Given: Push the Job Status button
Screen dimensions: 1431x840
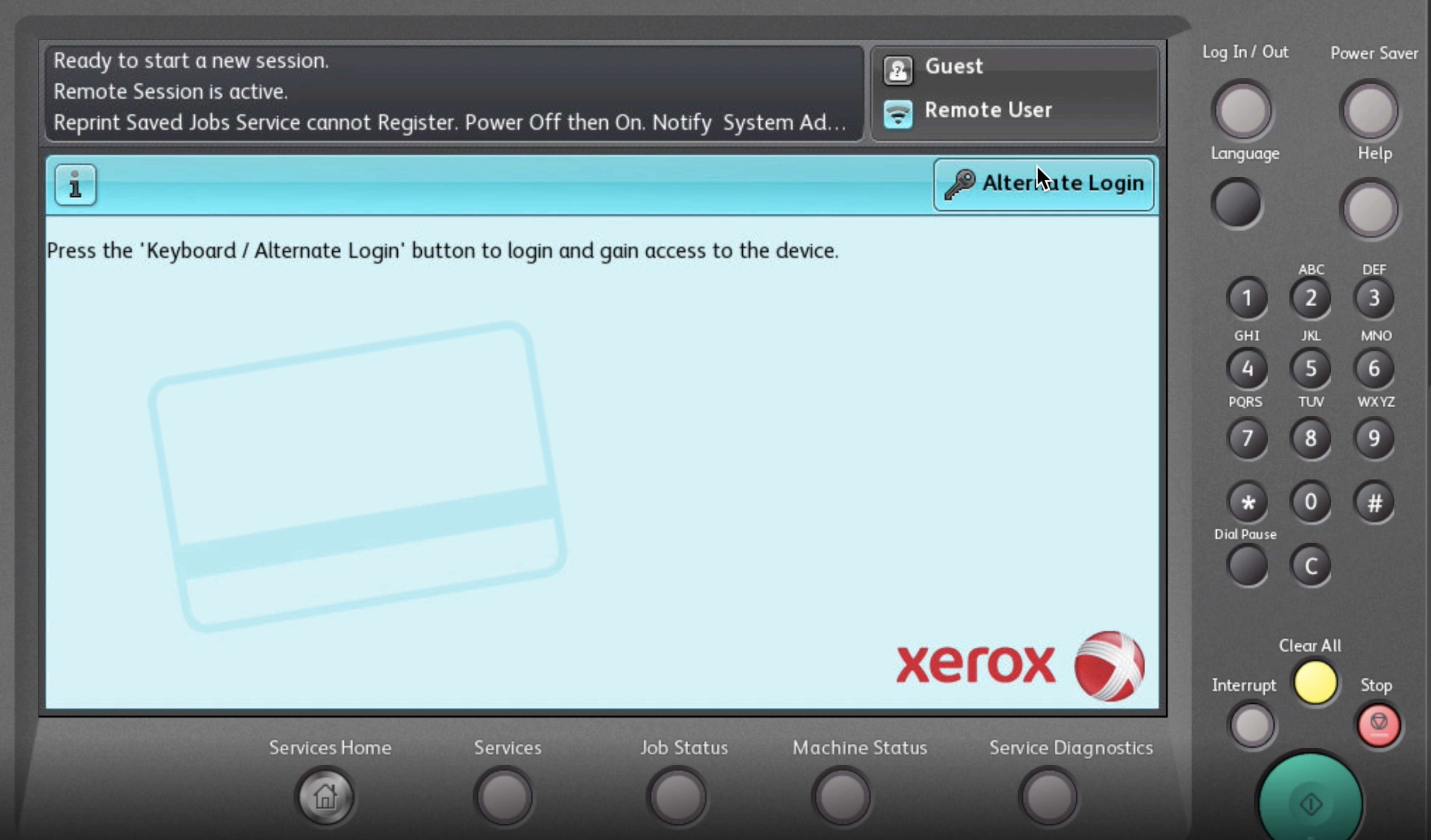Looking at the screenshot, I should [677, 796].
